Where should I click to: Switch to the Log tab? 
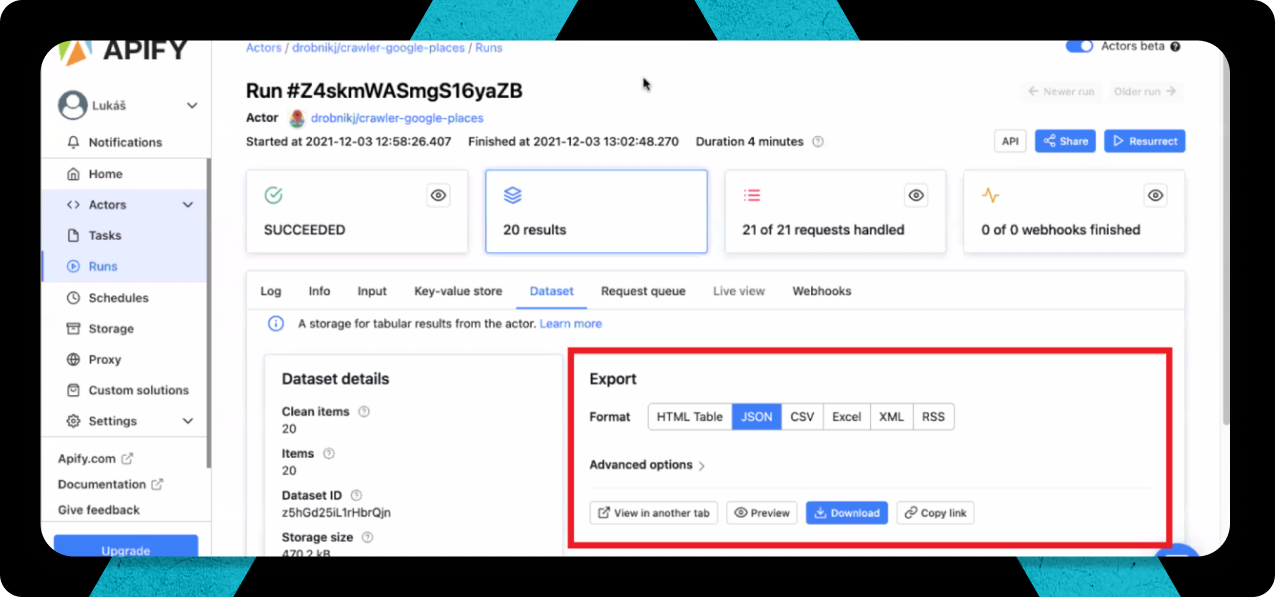[x=271, y=291]
